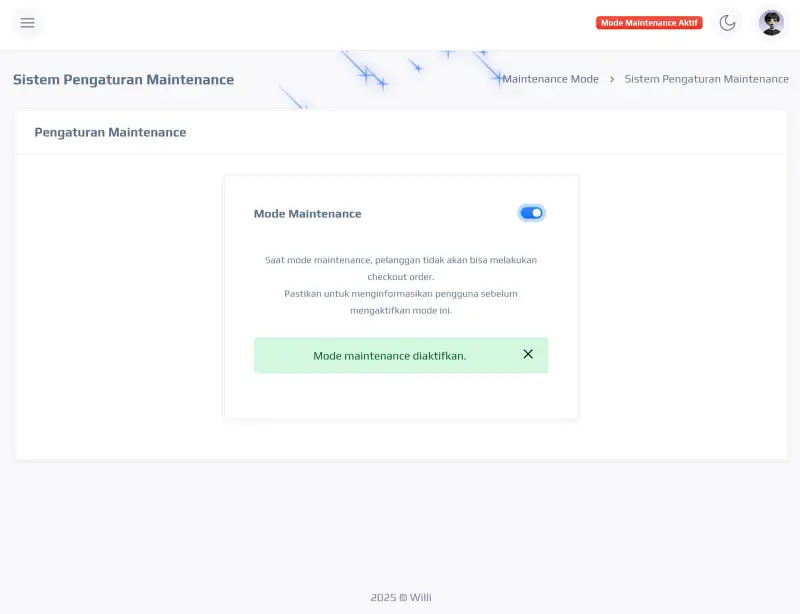Click the Pengaturan Maintenance card header
800x614 pixels.
pyautogui.click(x=110, y=132)
